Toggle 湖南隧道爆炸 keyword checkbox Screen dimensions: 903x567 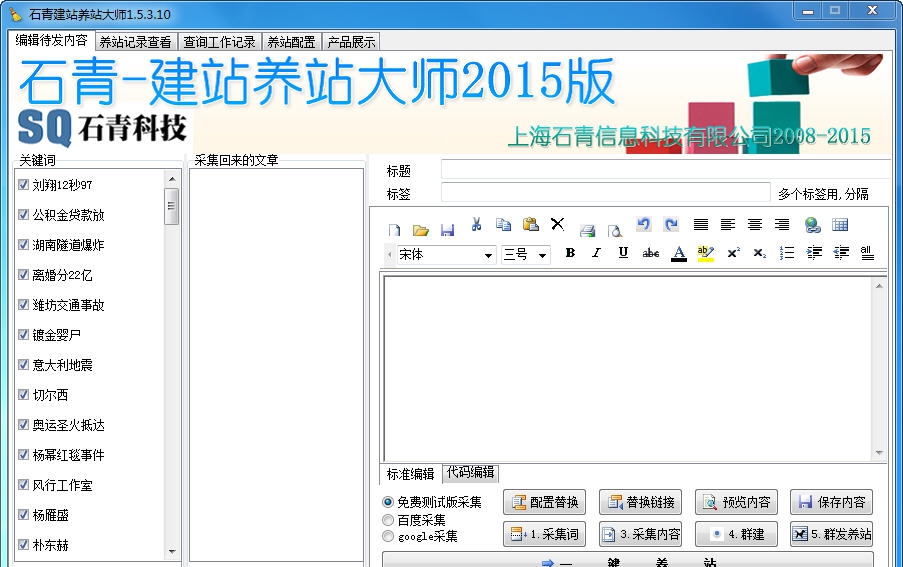(24, 244)
